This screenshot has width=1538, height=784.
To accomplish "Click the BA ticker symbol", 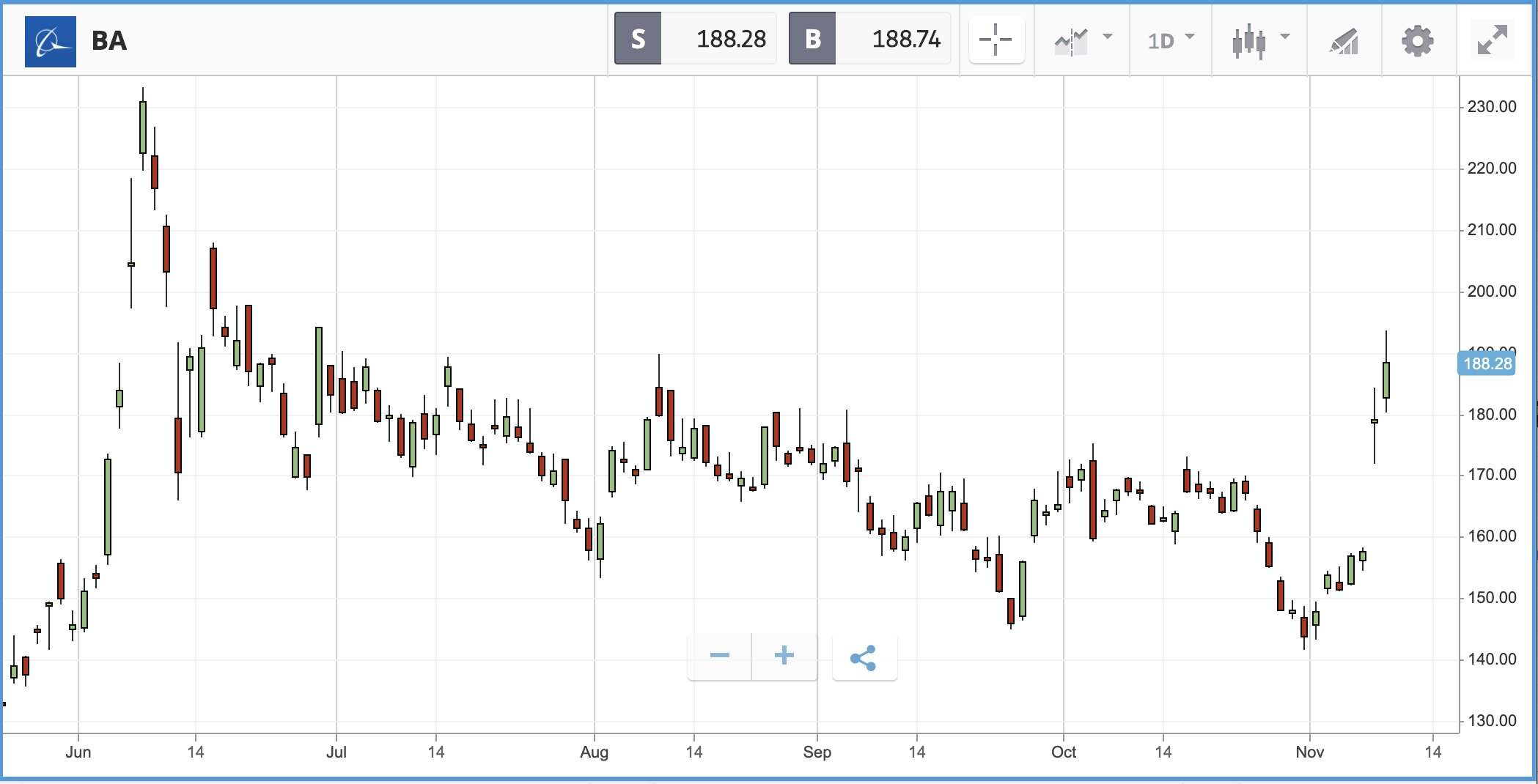I will click(x=109, y=41).
